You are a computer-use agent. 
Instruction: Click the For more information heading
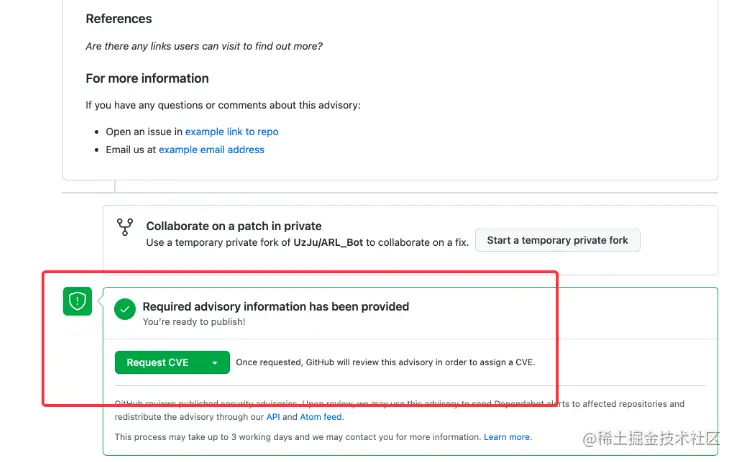(x=147, y=78)
